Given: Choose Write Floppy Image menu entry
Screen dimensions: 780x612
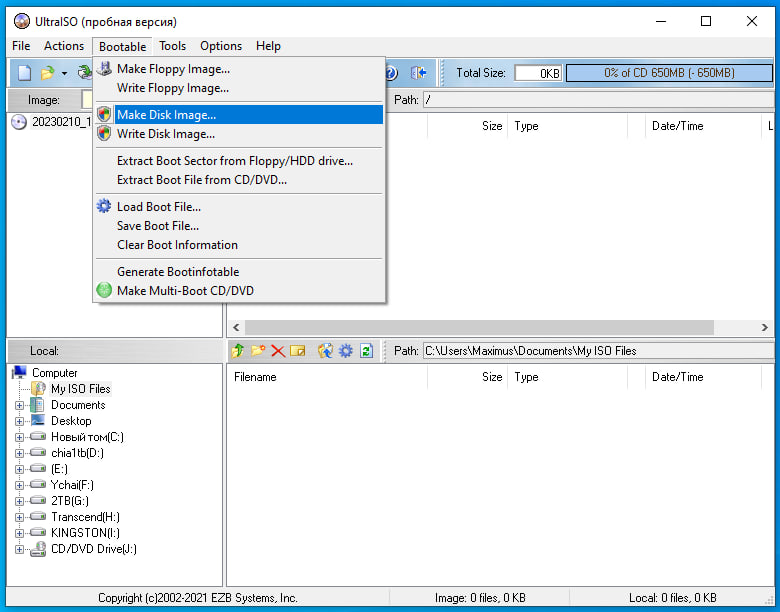Looking at the screenshot, I should point(239,88).
